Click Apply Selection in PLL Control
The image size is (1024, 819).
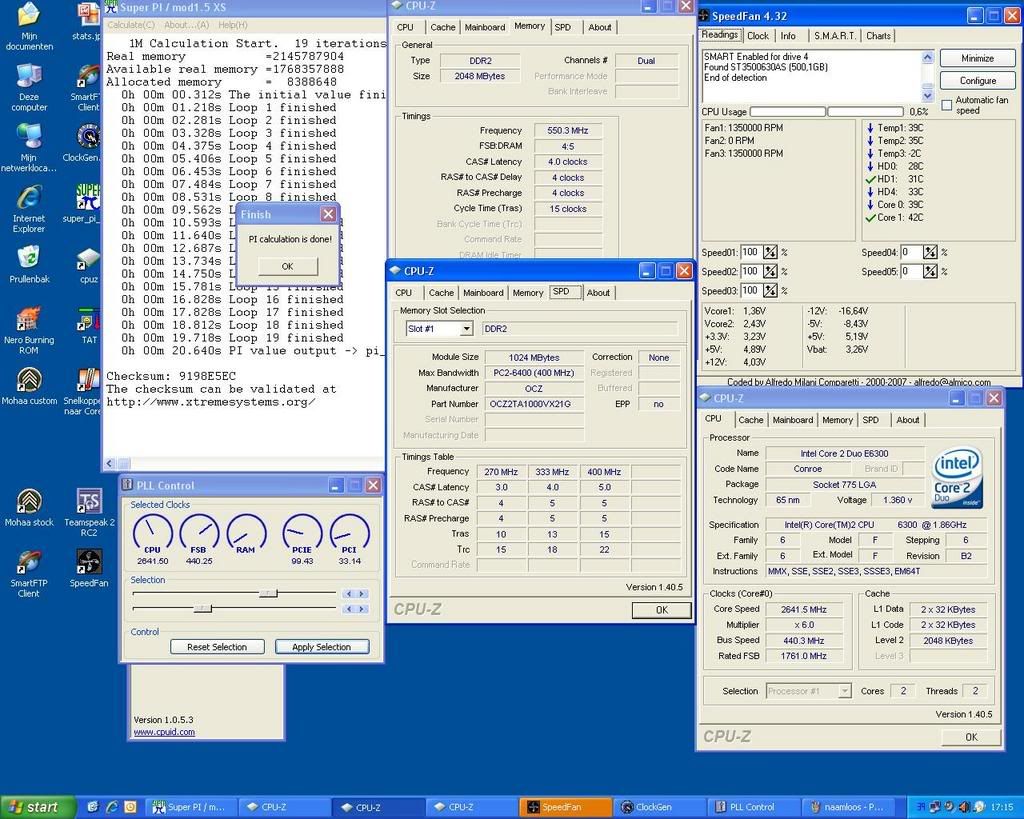pos(321,647)
